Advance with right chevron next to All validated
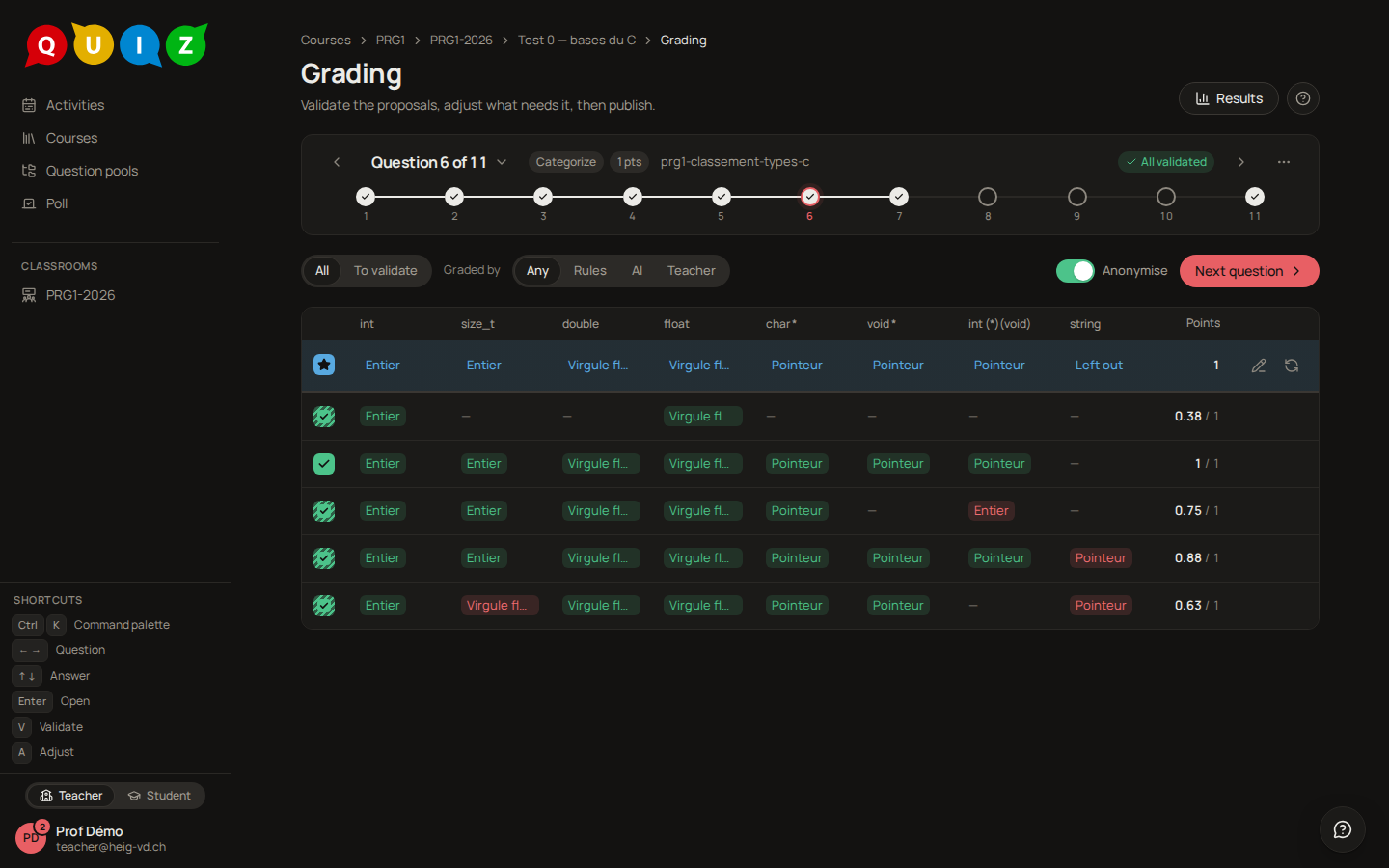This screenshot has height=868, width=1389. click(1241, 162)
